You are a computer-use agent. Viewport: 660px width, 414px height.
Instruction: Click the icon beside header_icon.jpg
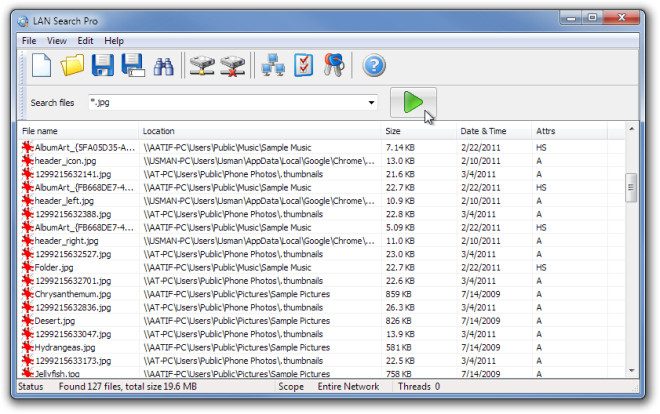(27, 160)
